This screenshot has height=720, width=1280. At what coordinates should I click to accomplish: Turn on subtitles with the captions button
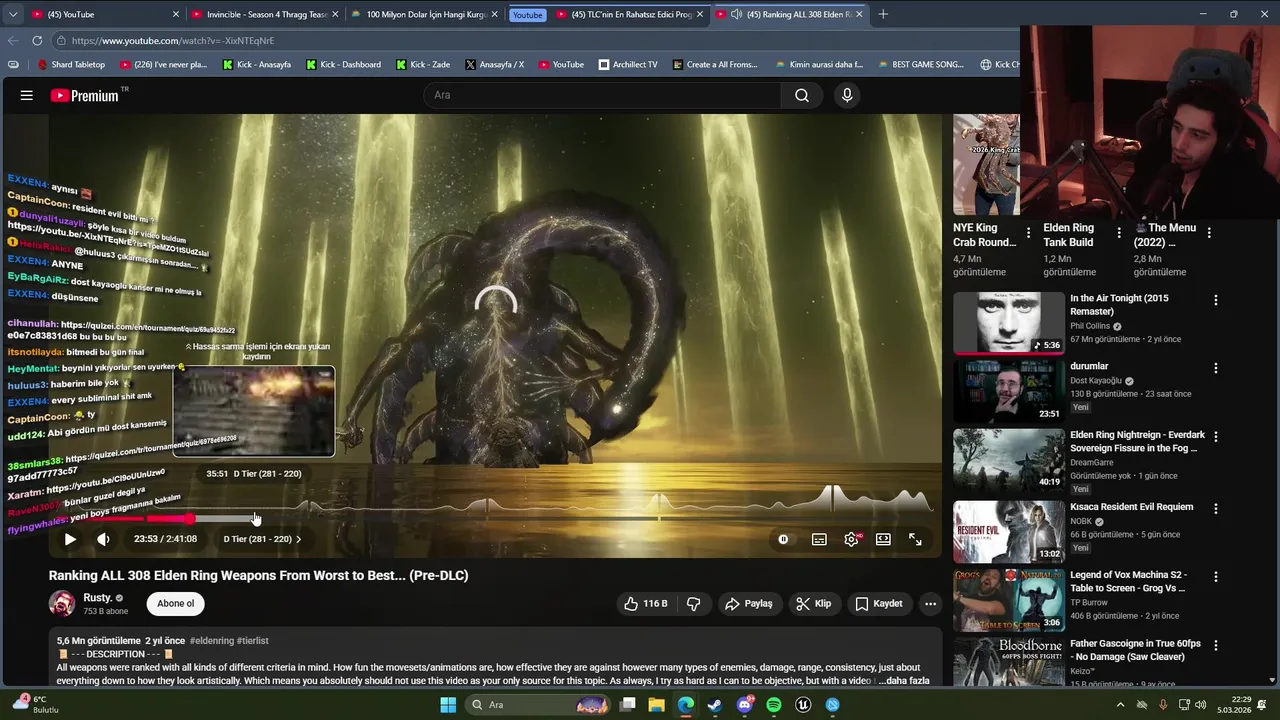click(819, 539)
